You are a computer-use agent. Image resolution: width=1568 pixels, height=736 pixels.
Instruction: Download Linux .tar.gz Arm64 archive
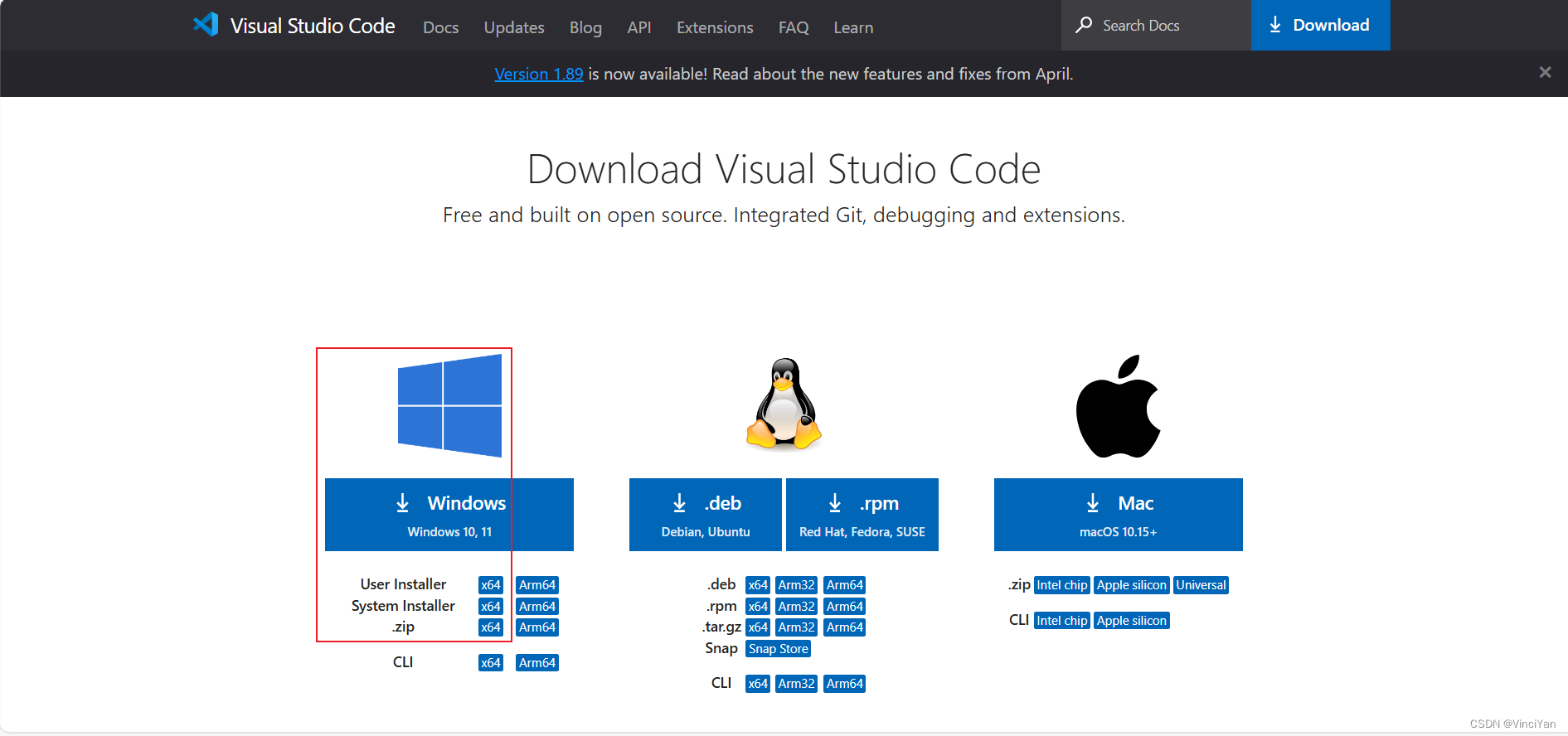coord(845,627)
